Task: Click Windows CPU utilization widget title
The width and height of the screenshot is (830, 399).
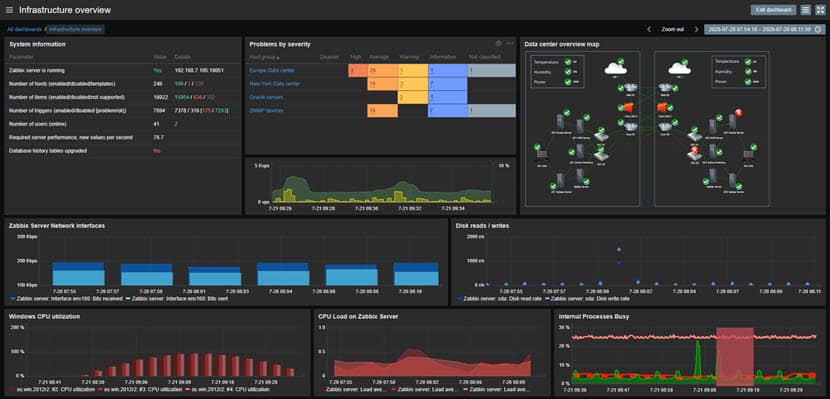Action: coord(44,316)
